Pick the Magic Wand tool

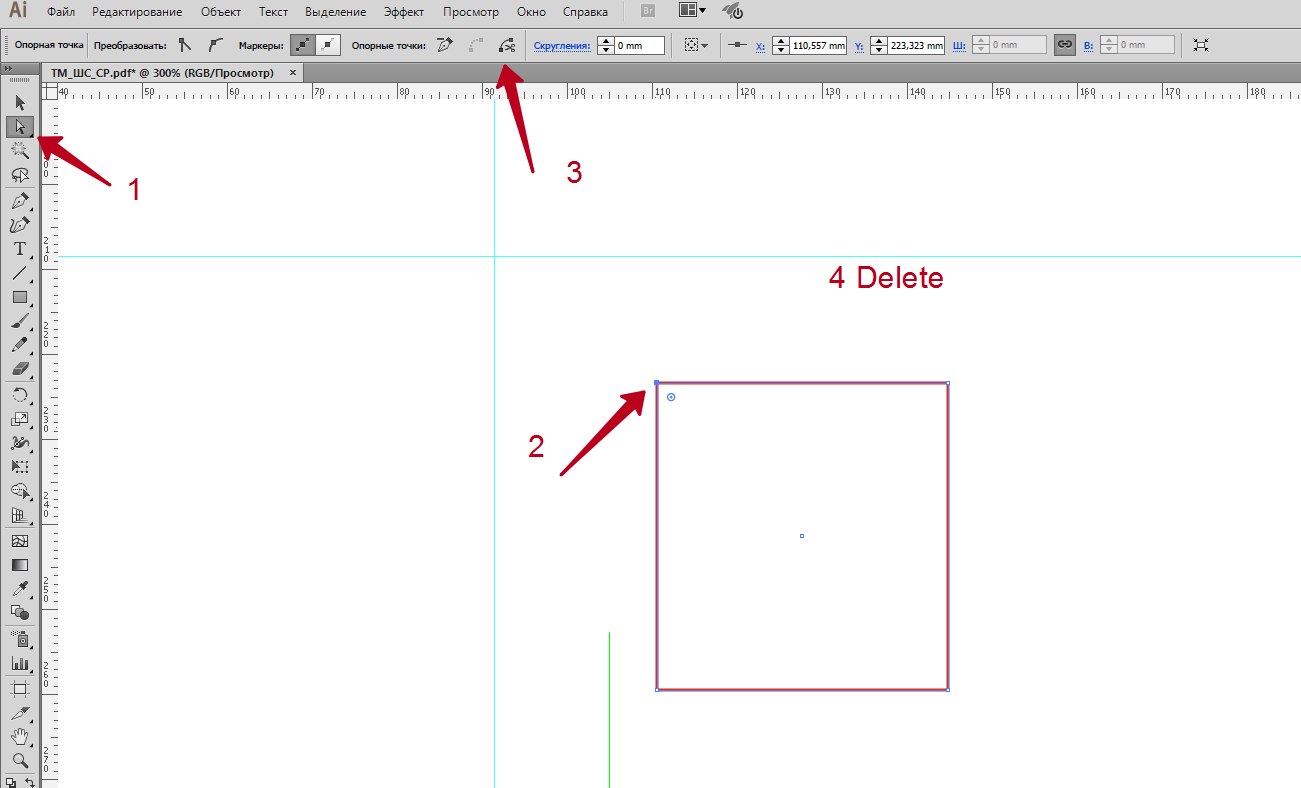click(x=20, y=150)
